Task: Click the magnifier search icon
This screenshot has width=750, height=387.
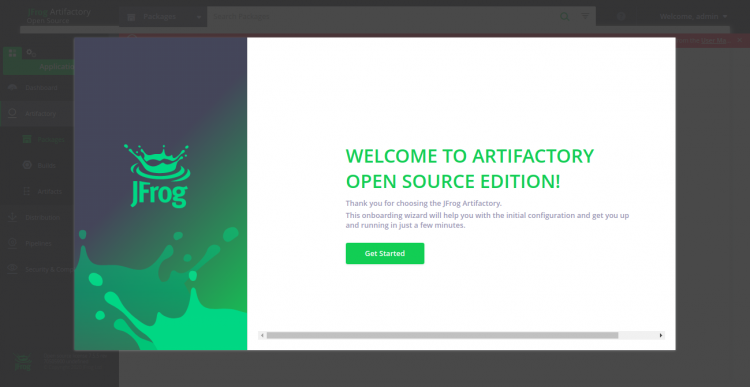Action: 564,17
